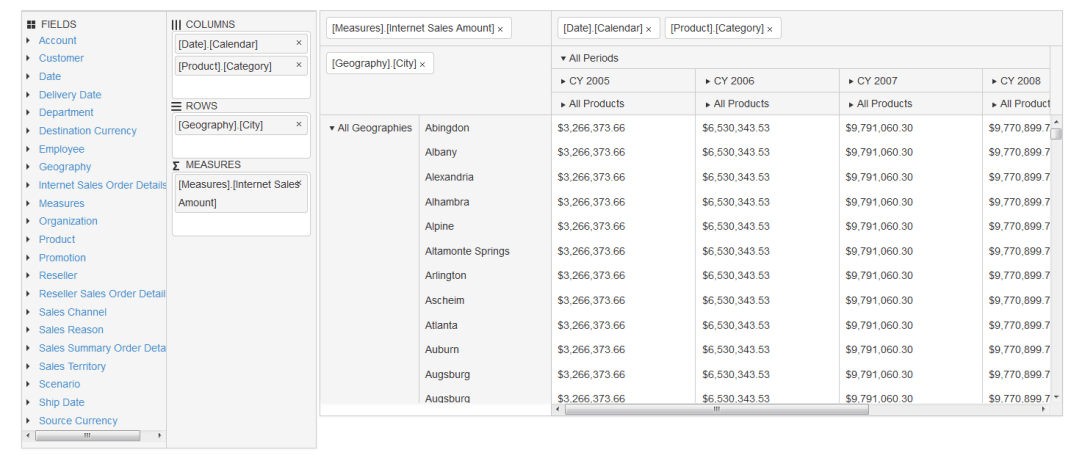Viewport: 1080px width, 457px height.
Task: Select the Sales Territory field
Action: click(72, 366)
